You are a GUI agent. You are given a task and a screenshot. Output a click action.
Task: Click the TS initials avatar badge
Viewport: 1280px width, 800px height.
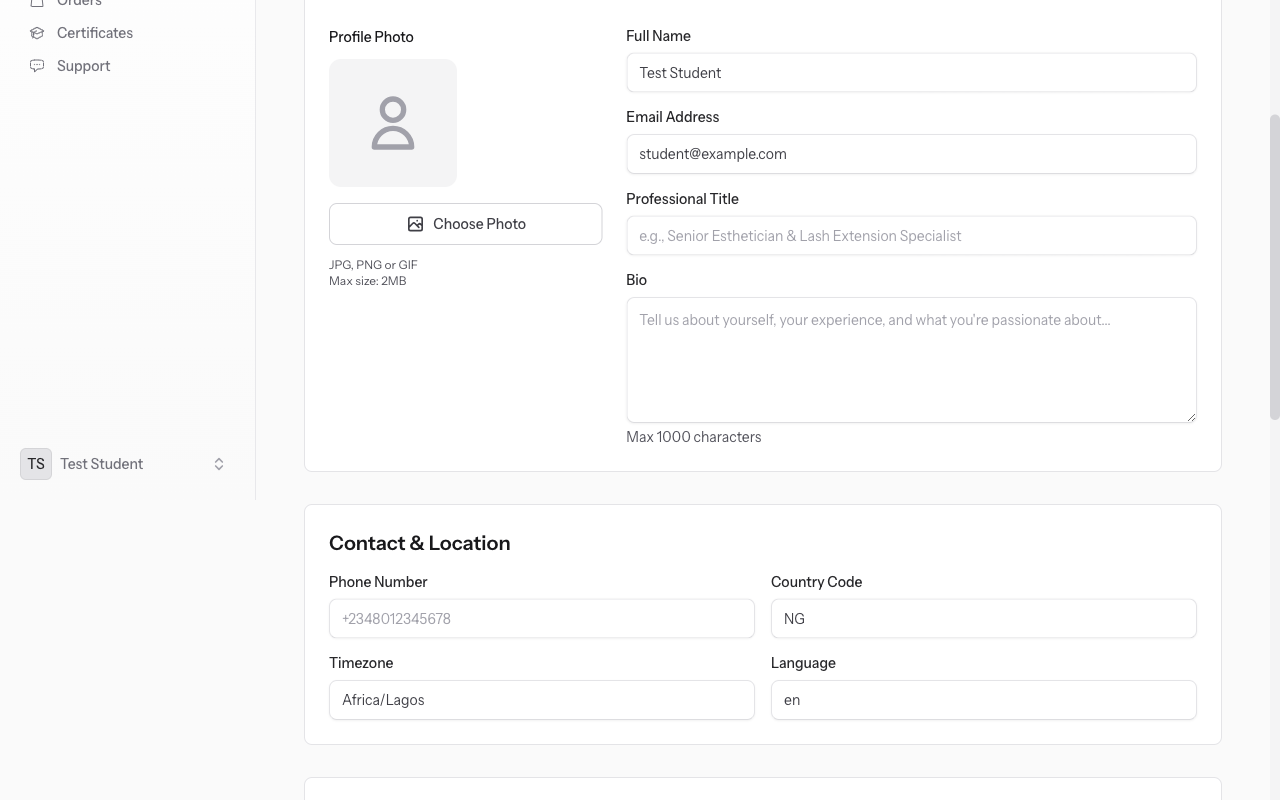[x=36, y=464]
